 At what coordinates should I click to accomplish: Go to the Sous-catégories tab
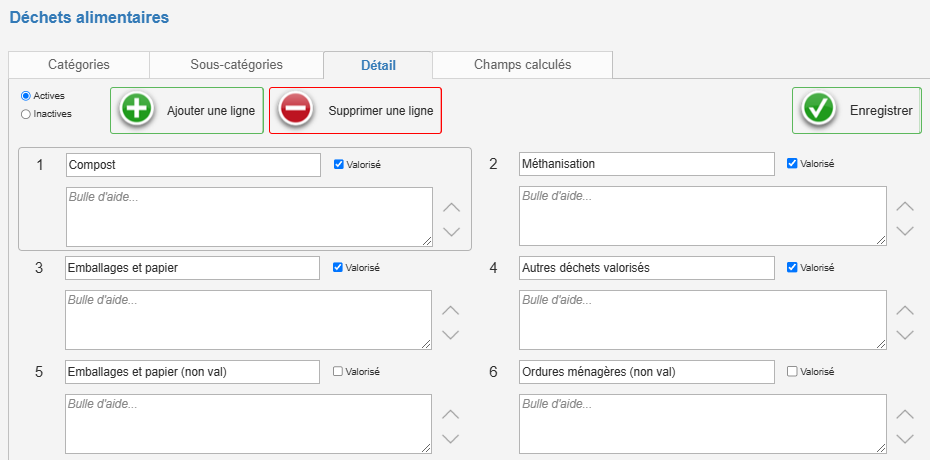point(236,65)
